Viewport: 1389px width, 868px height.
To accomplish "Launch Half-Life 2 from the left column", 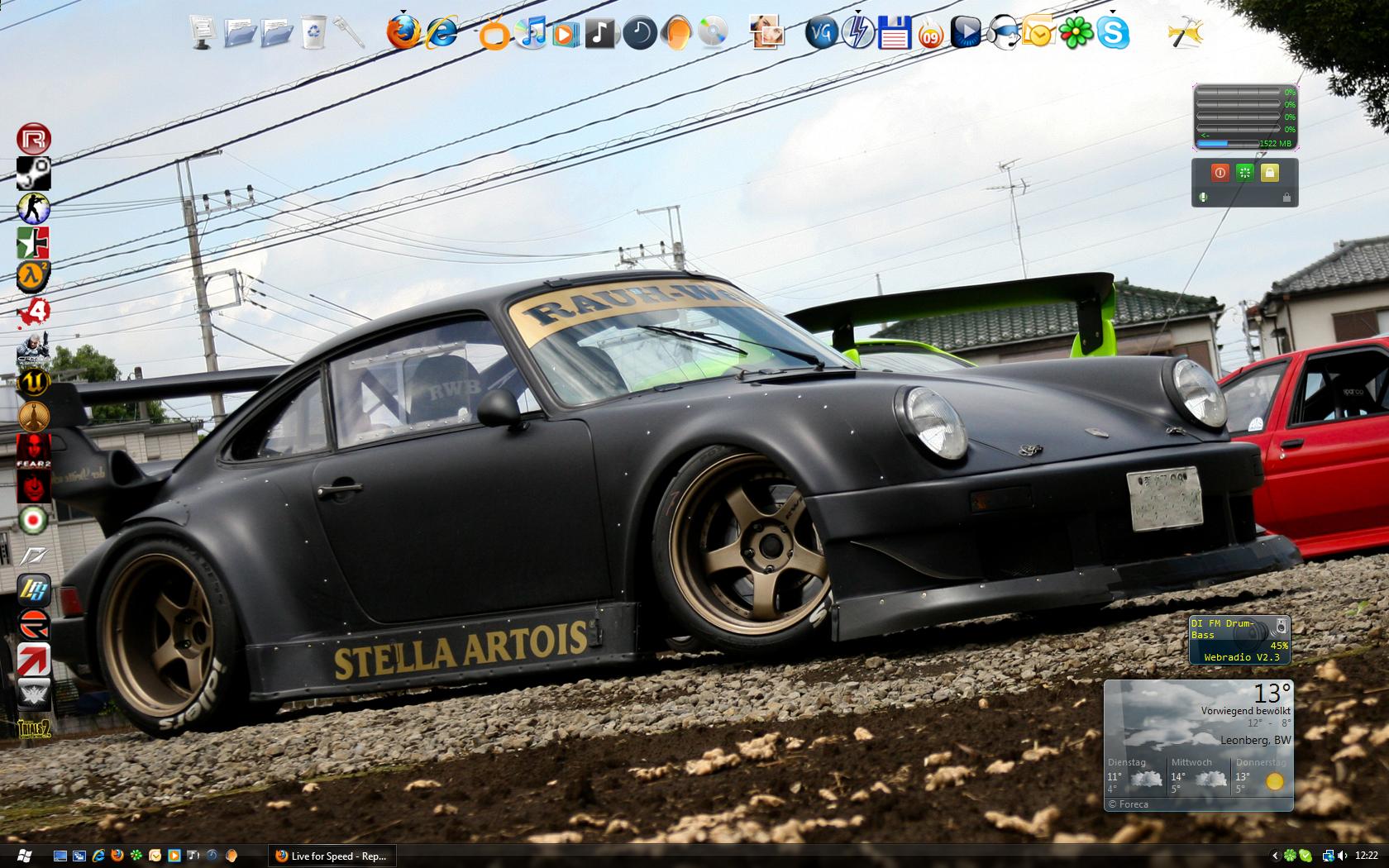I will pos(34,277).
